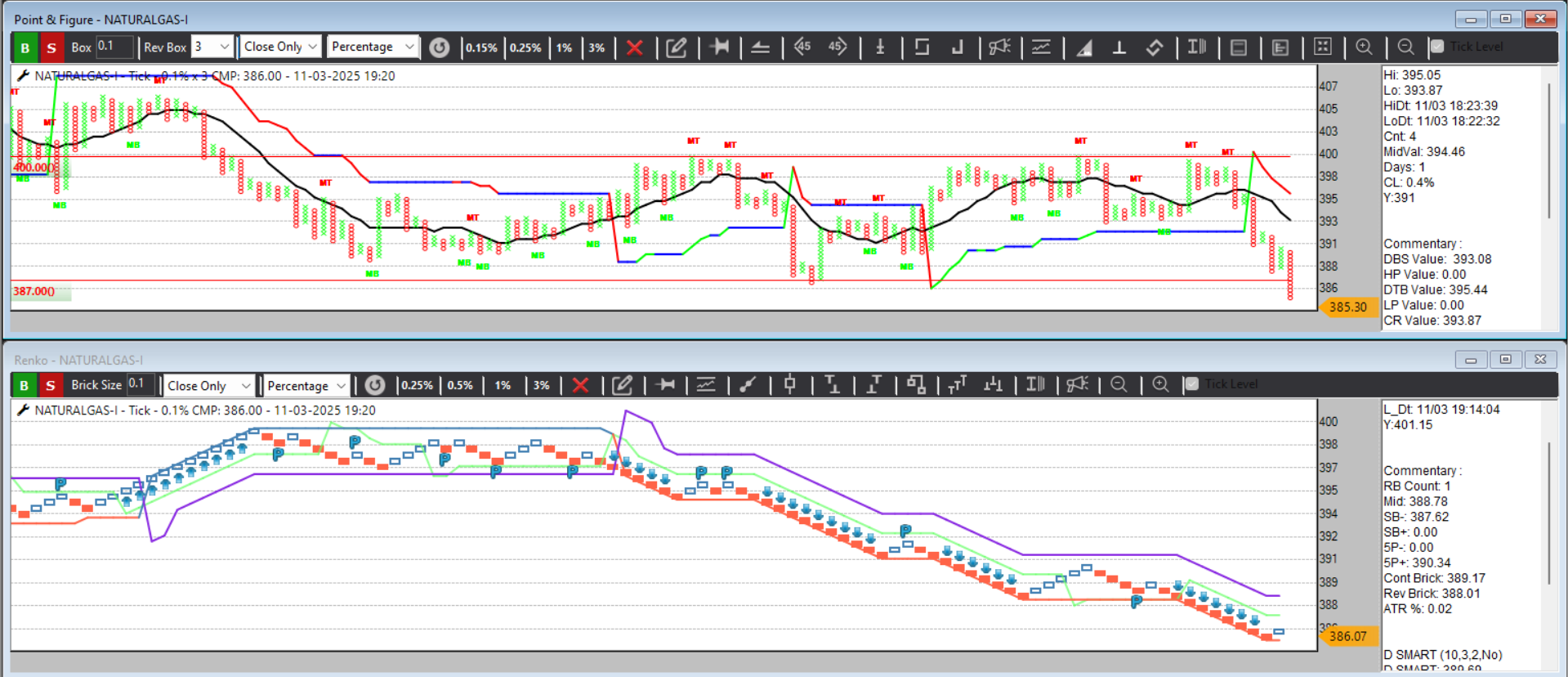Toggle Tick Level checkbox in Renko window
This screenshot has width=1568, height=677.
pos(1192,384)
